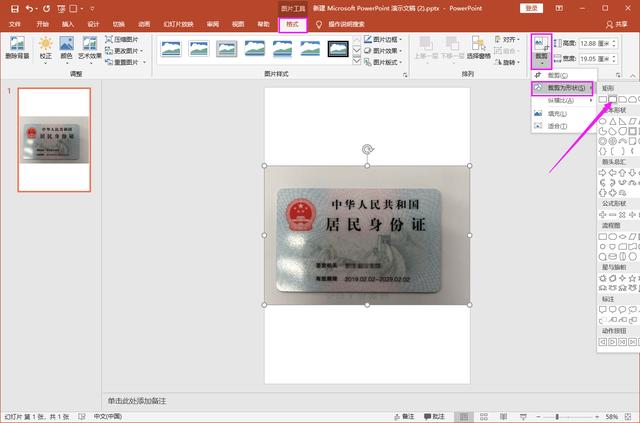Select the Picture Tools Format (格式) tab
This screenshot has width=640, height=423.
point(292,24)
